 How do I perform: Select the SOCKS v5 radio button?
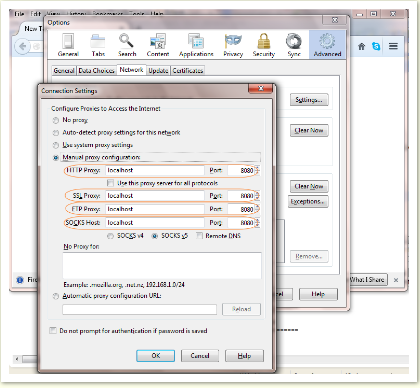[x=155, y=236]
